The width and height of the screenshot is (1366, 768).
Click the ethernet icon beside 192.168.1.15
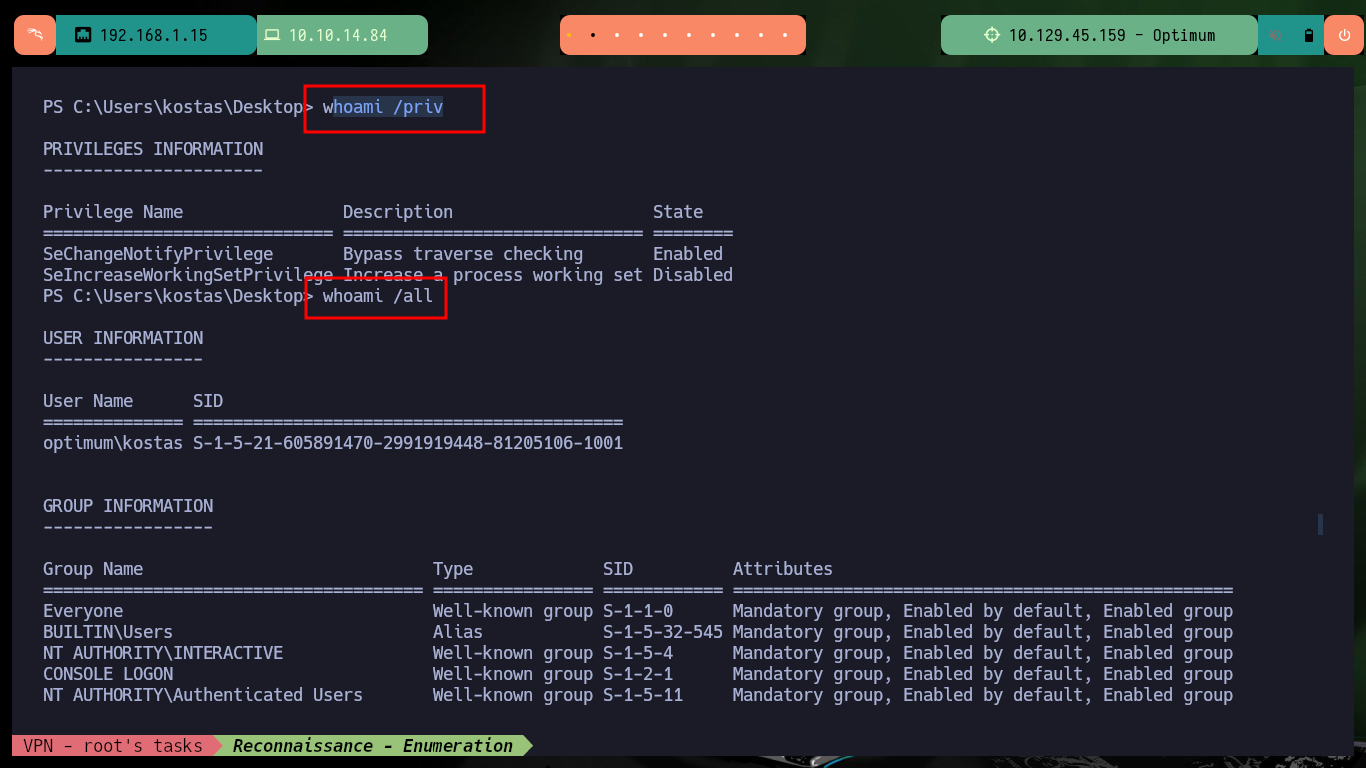tap(83, 35)
